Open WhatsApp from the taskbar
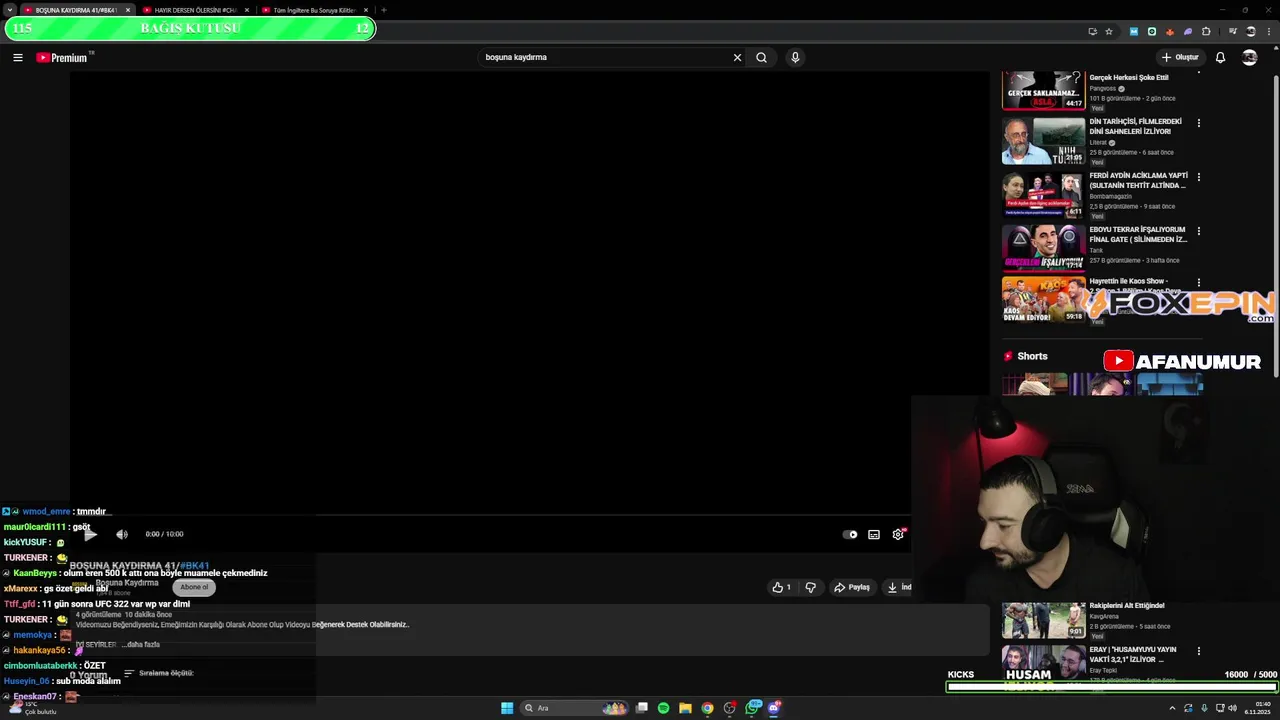This screenshot has height=720, width=1280. coord(752,708)
